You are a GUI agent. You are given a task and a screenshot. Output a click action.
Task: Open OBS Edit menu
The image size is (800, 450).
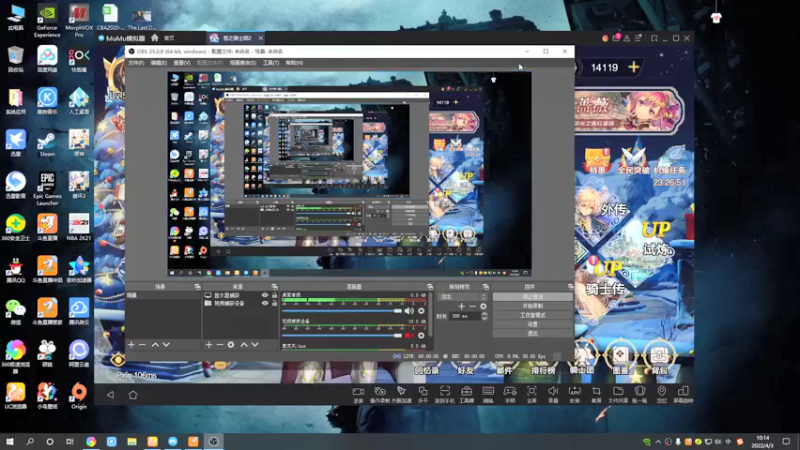pyautogui.click(x=159, y=63)
